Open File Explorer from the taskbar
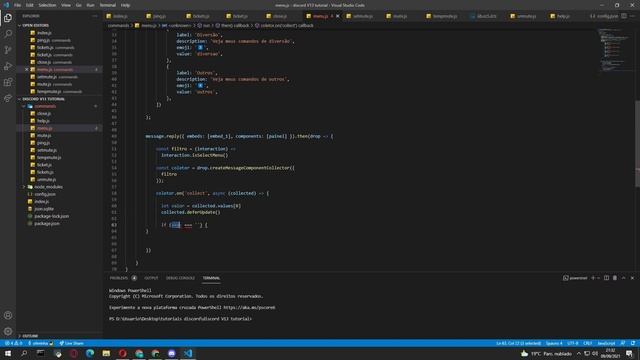The image size is (640, 360). tap(106, 353)
